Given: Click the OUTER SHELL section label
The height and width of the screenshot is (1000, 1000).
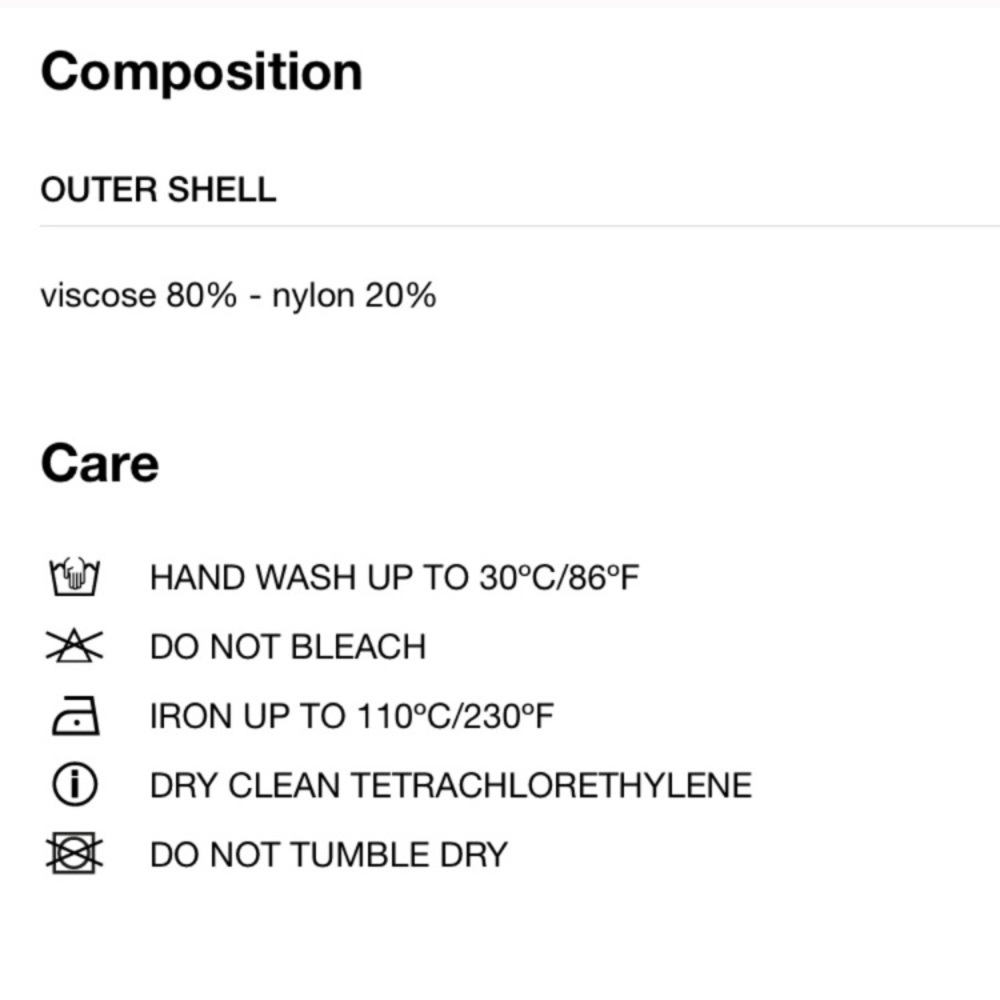Looking at the screenshot, I should pos(158,189).
